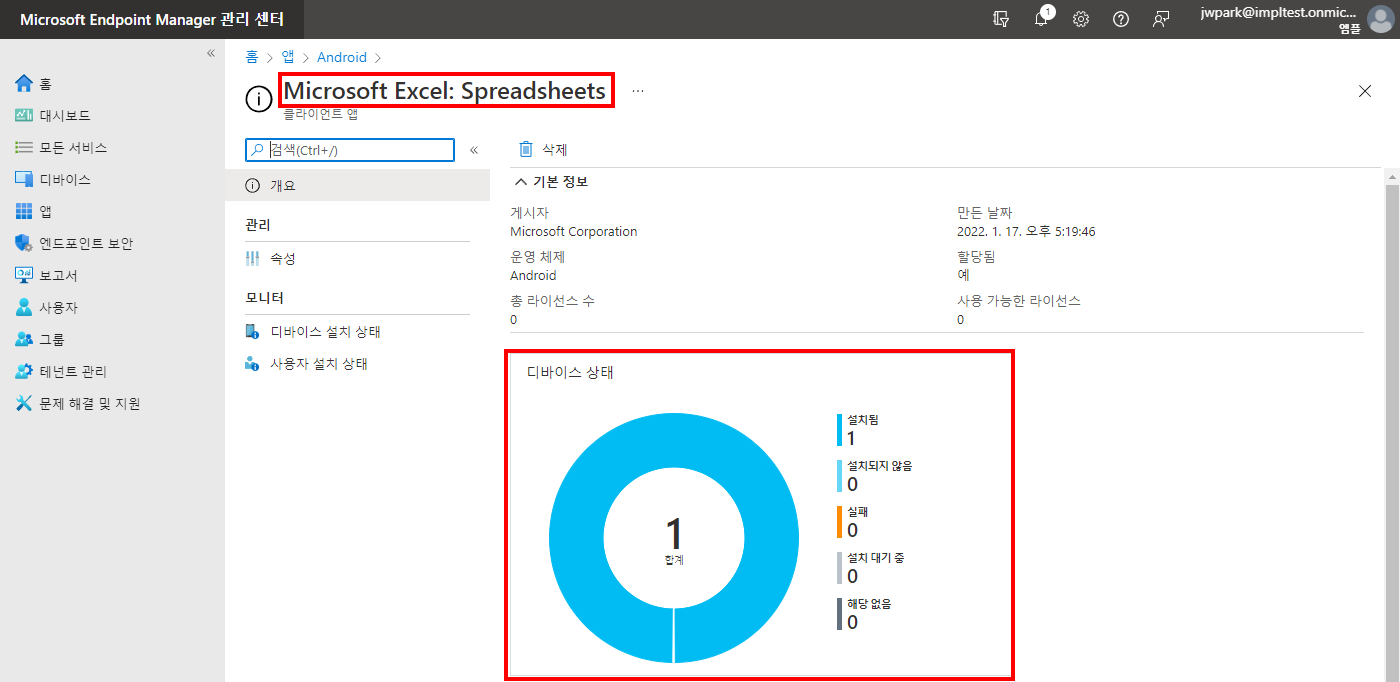This screenshot has height=682, width=1400.
Task: Click the device install status icon
Action: click(x=252, y=331)
